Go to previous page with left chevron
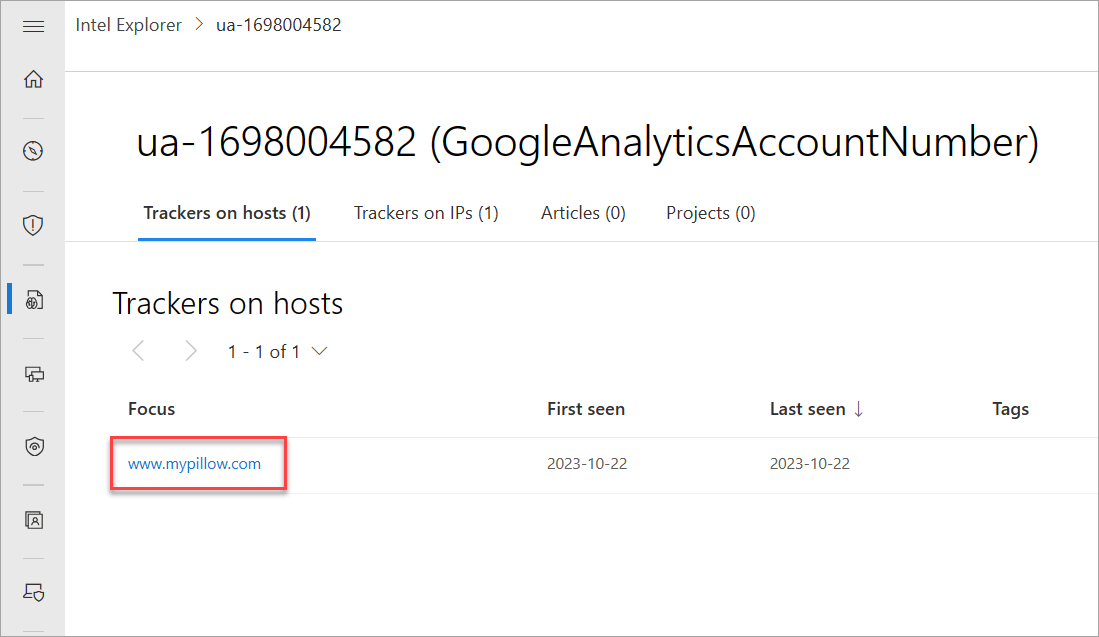Screen dimensions: 1099x637 pos(138,350)
